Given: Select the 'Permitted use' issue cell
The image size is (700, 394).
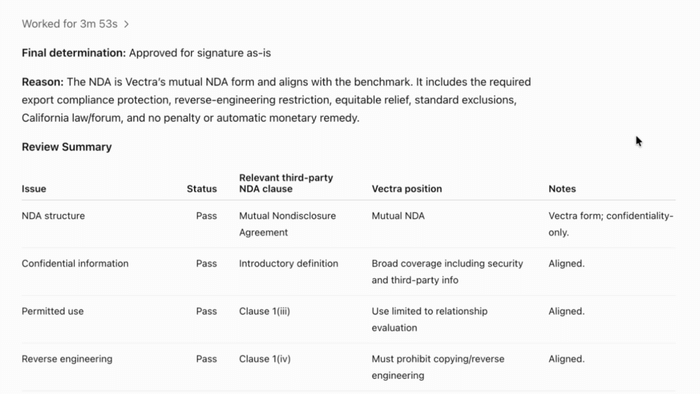Looking at the screenshot, I should tap(53, 311).
